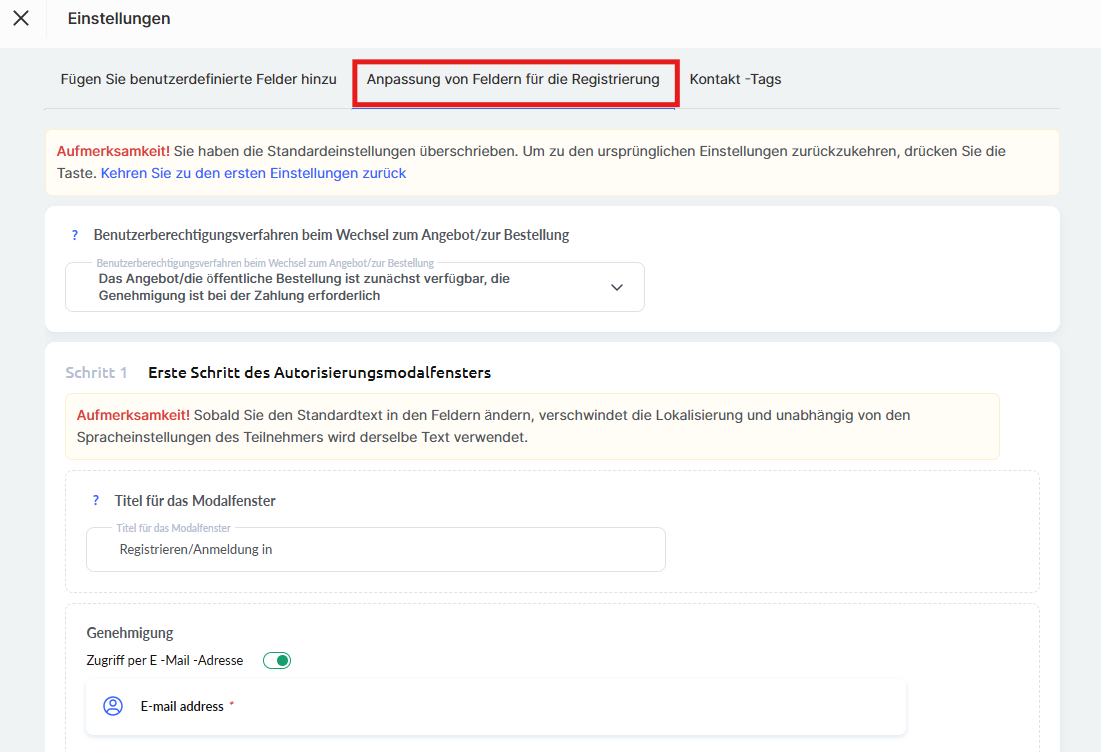Click help icon beside Benutzerberechtigungsverfahren heading
The image size is (1101, 752).
click(74, 236)
